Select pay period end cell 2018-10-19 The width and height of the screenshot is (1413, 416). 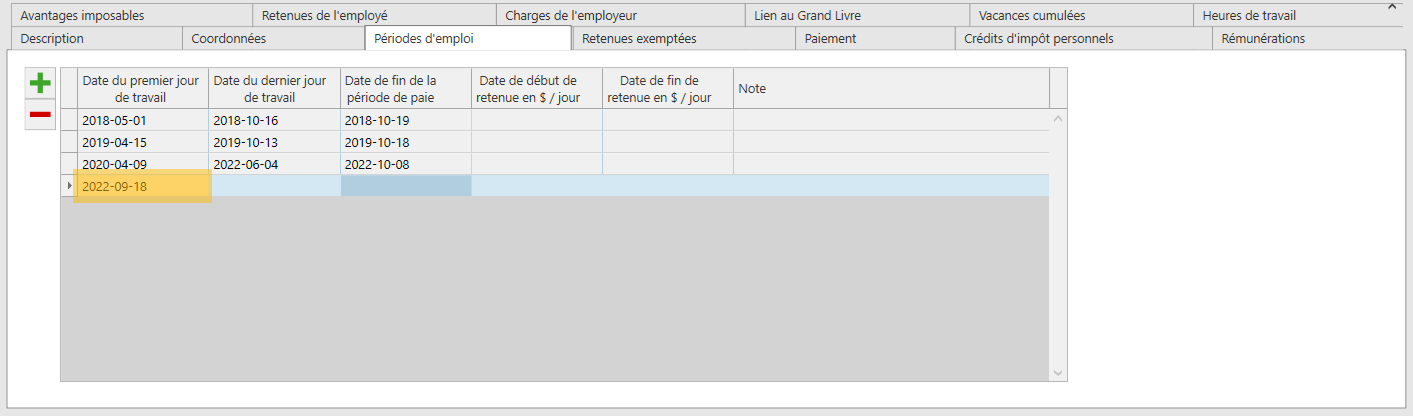tap(405, 120)
